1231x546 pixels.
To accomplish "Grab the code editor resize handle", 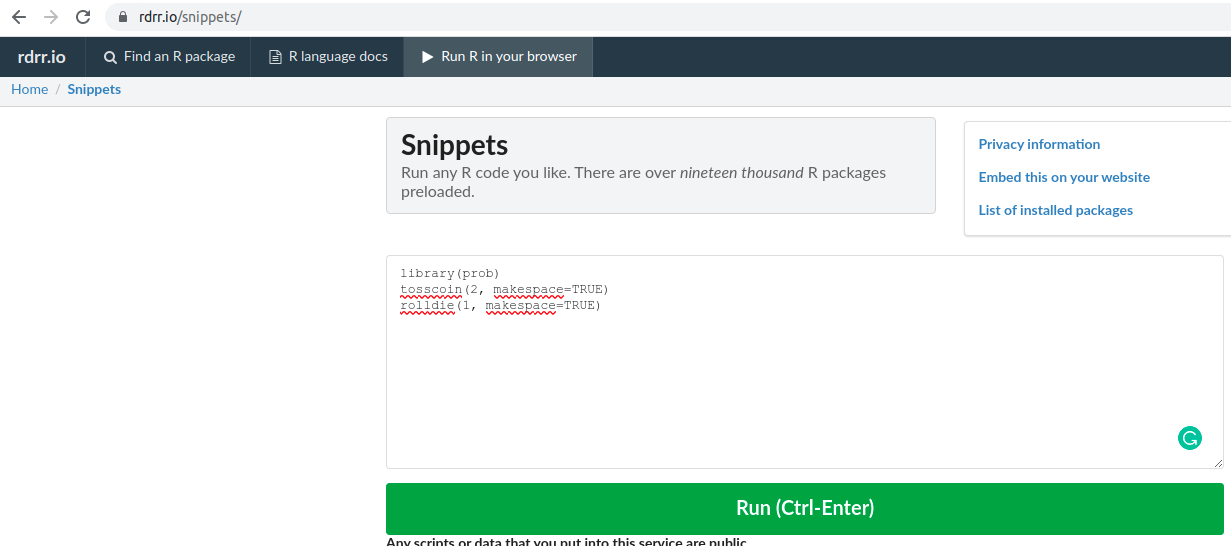I will coord(1217,463).
